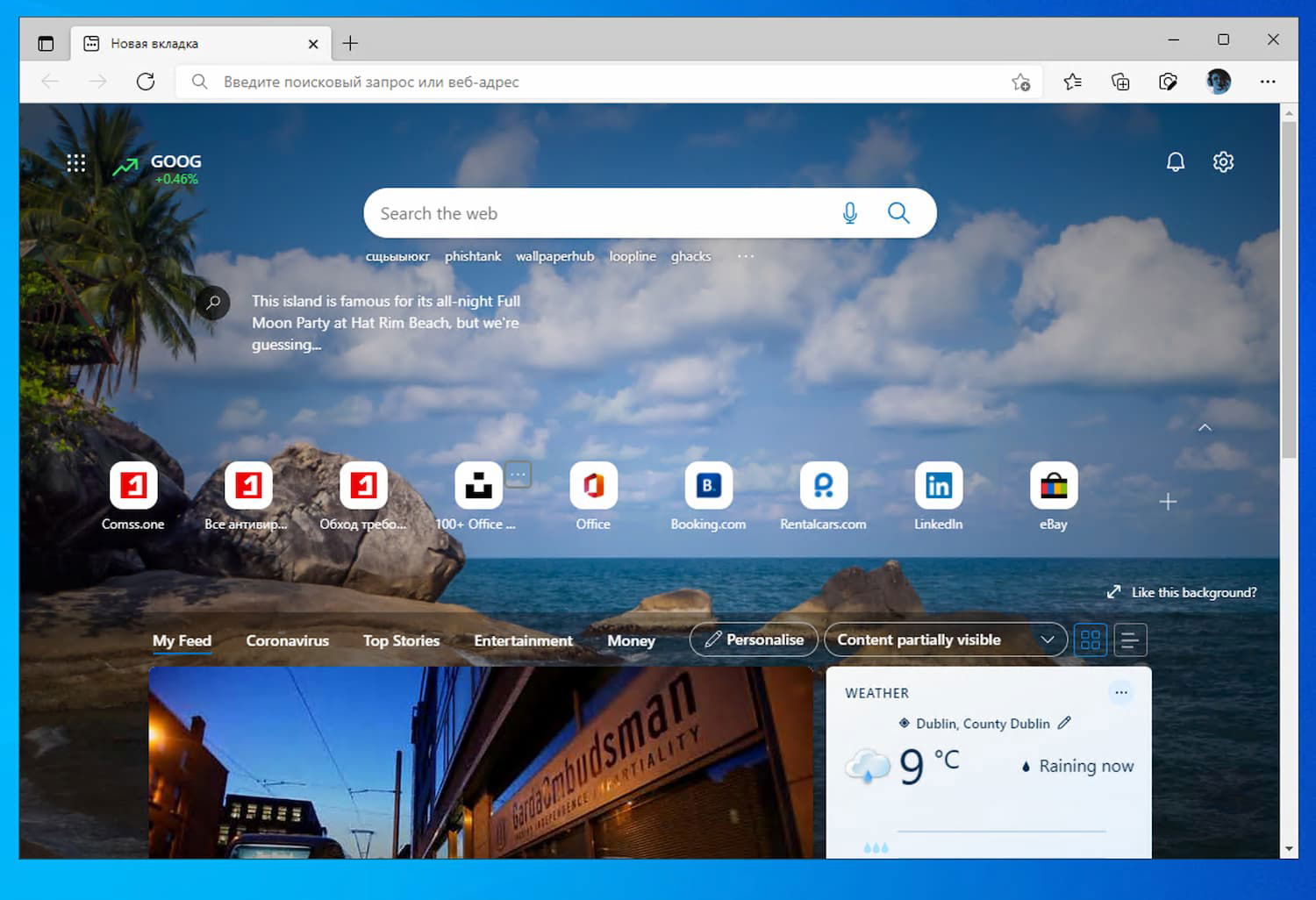Start voice search with microphone
The image size is (1316, 900).
click(x=849, y=212)
